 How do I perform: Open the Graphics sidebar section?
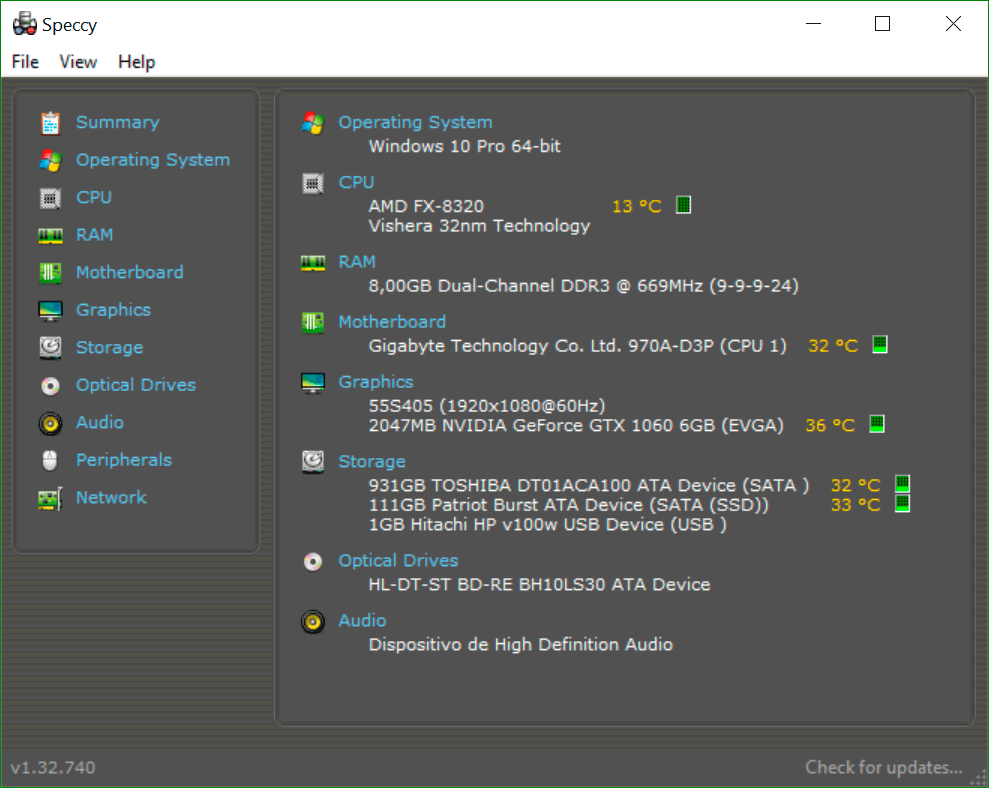click(114, 310)
